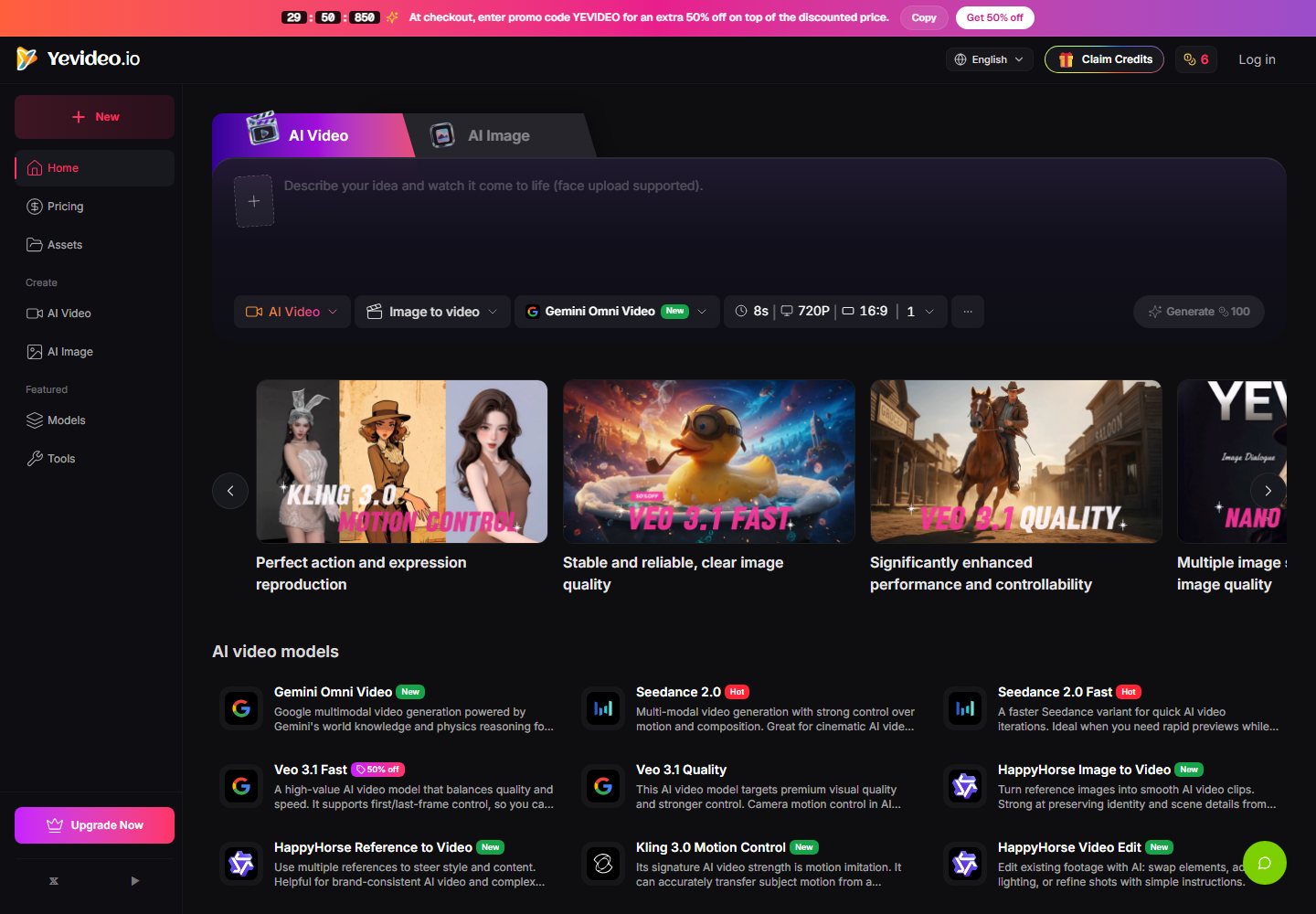The image size is (1316, 914).
Task: Click 'Significantly enhanced performance and controllability' caption
Action: [x=981, y=573]
